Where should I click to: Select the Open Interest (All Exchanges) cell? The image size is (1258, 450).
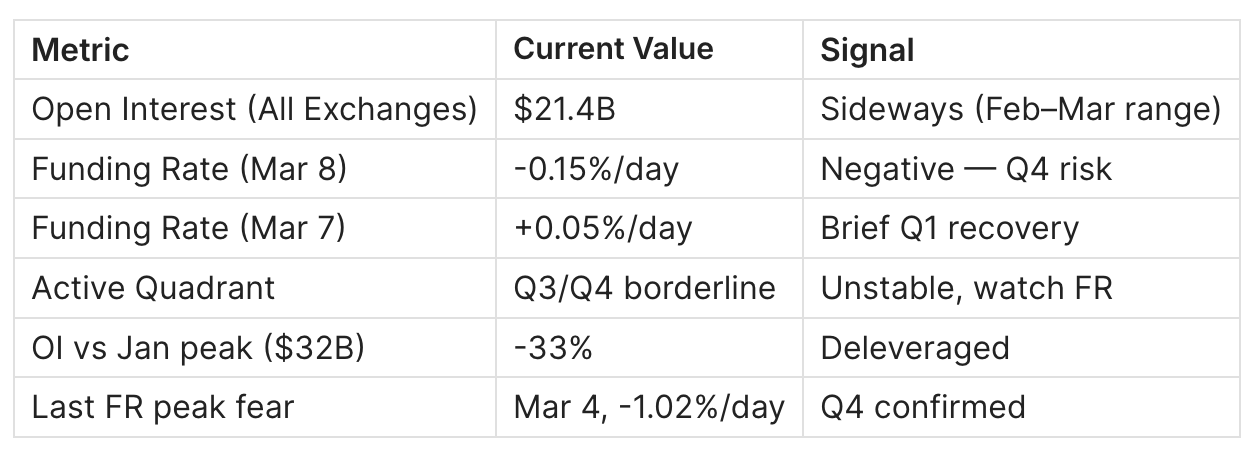click(x=254, y=110)
